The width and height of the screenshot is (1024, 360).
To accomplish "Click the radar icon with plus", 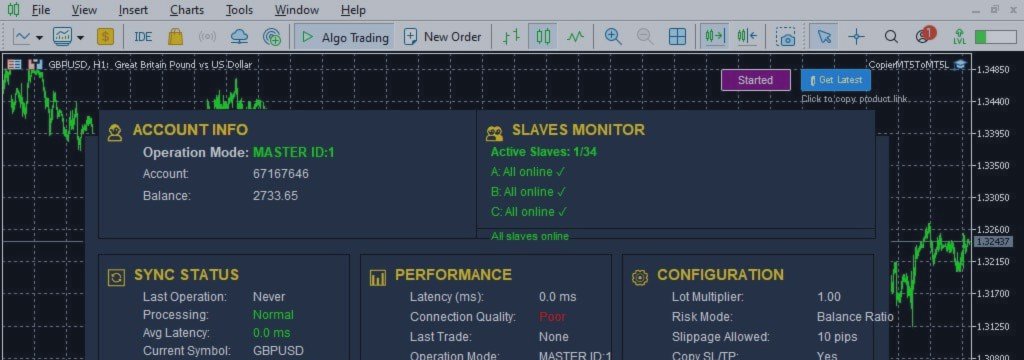I will pyautogui.click(x=272, y=37).
